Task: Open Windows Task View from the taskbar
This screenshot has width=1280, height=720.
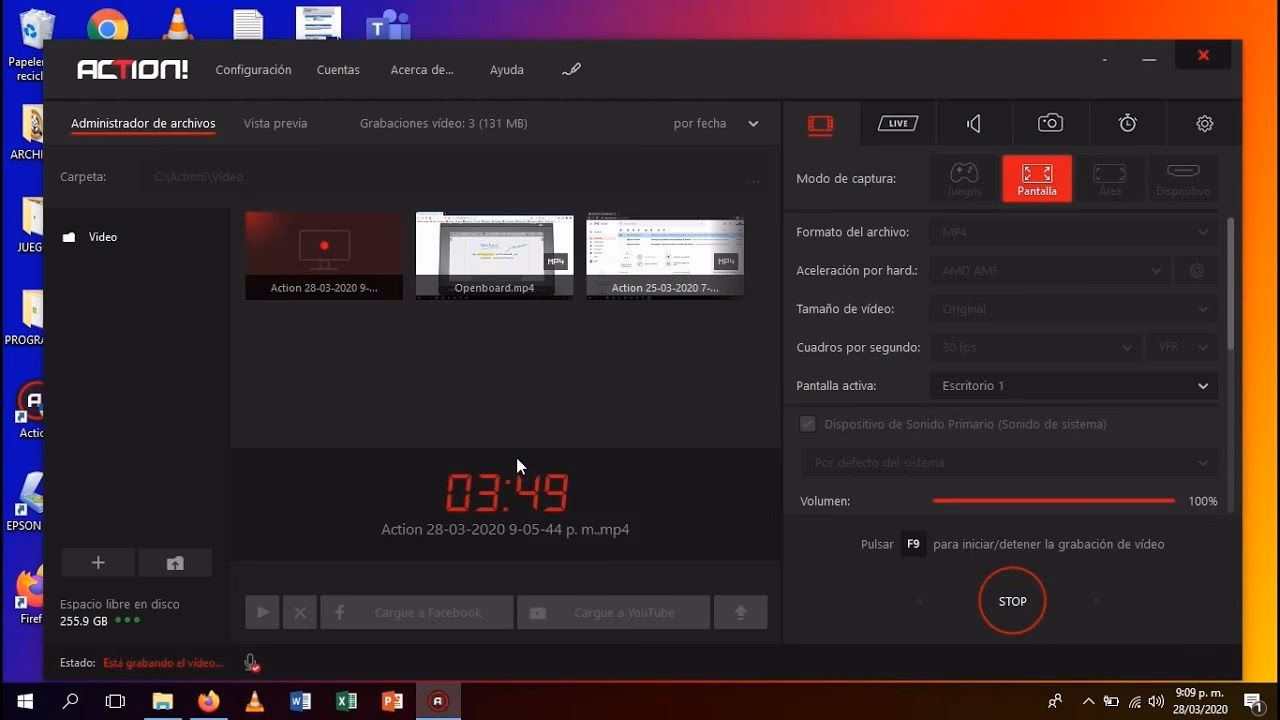Action: (x=115, y=701)
